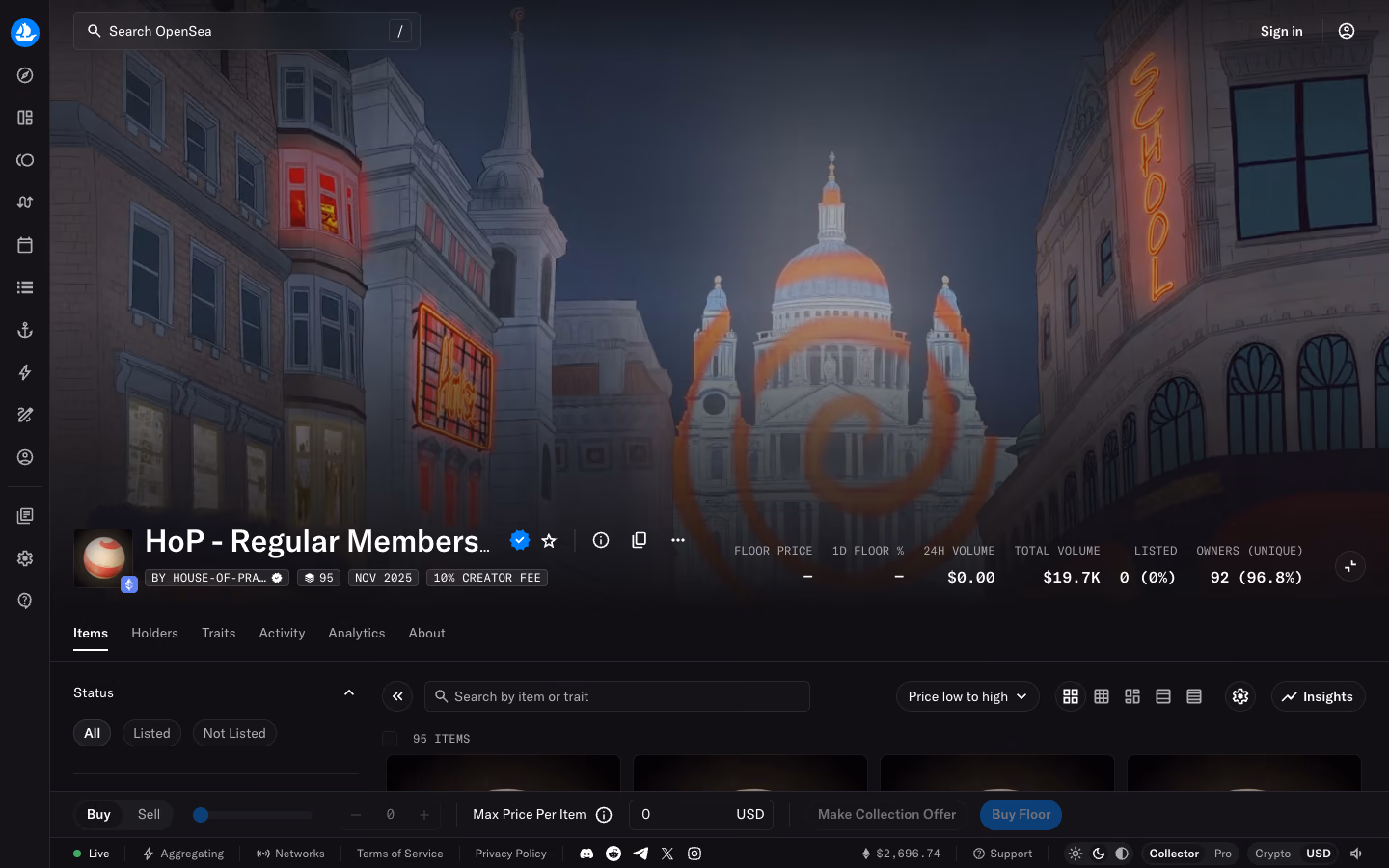Open the X social link in footer
Viewport: 1389px width, 868px height.
667,854
